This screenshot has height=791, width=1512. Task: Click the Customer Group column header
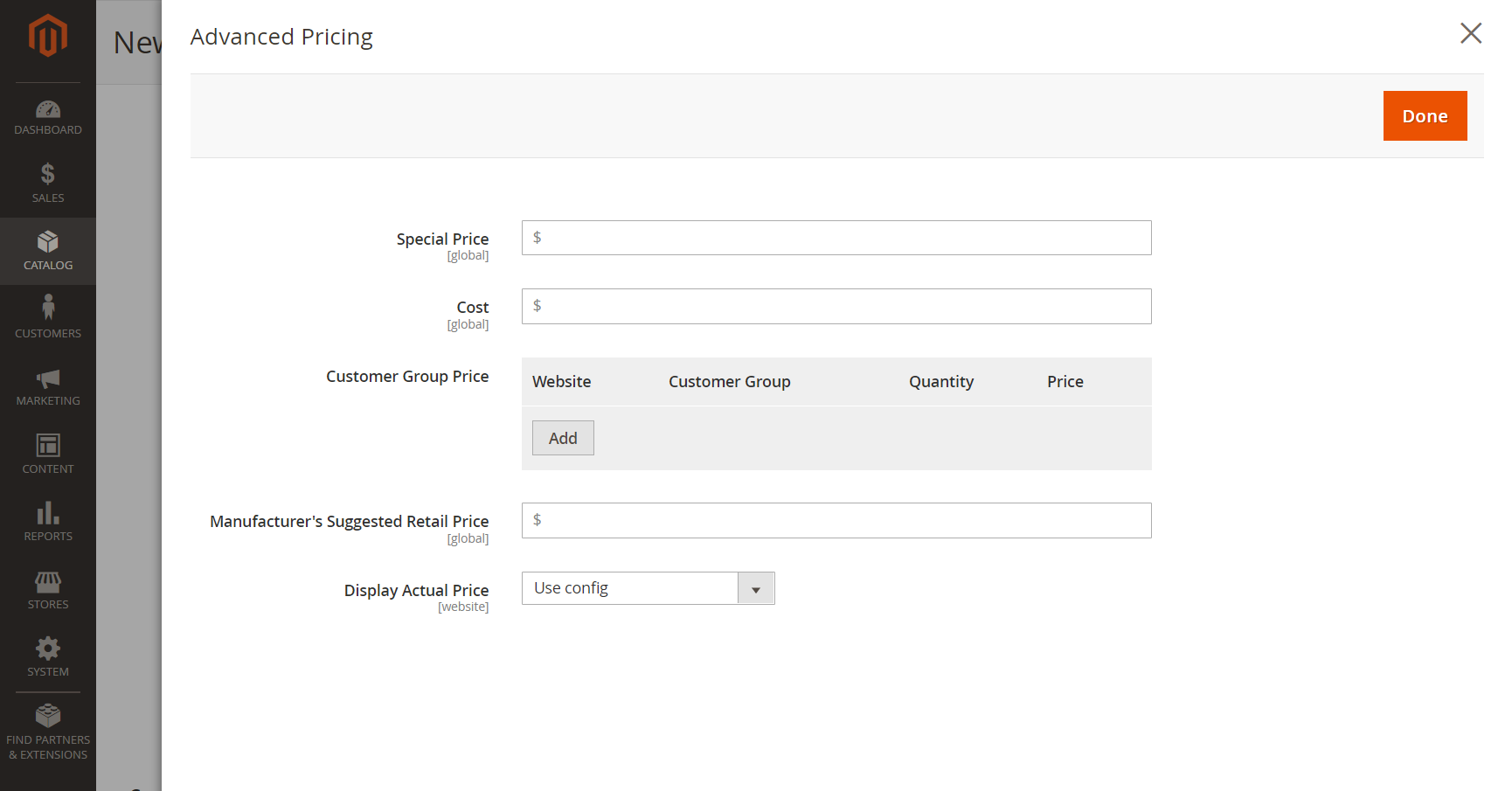[729, 382]
